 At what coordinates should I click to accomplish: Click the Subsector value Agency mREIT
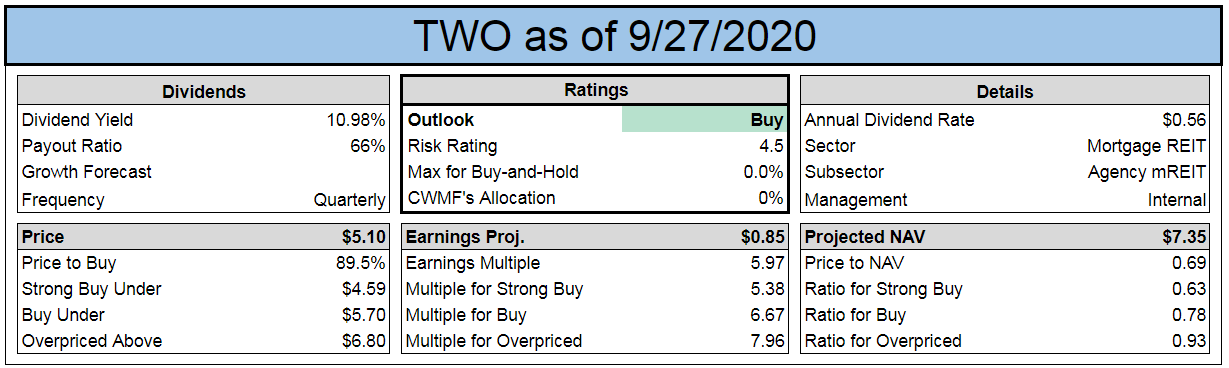(1147, 172)
